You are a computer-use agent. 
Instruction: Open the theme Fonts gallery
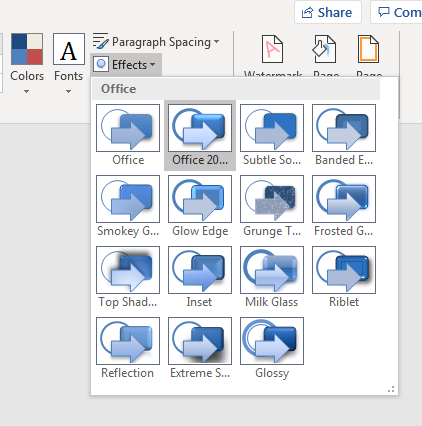(69, 63)
